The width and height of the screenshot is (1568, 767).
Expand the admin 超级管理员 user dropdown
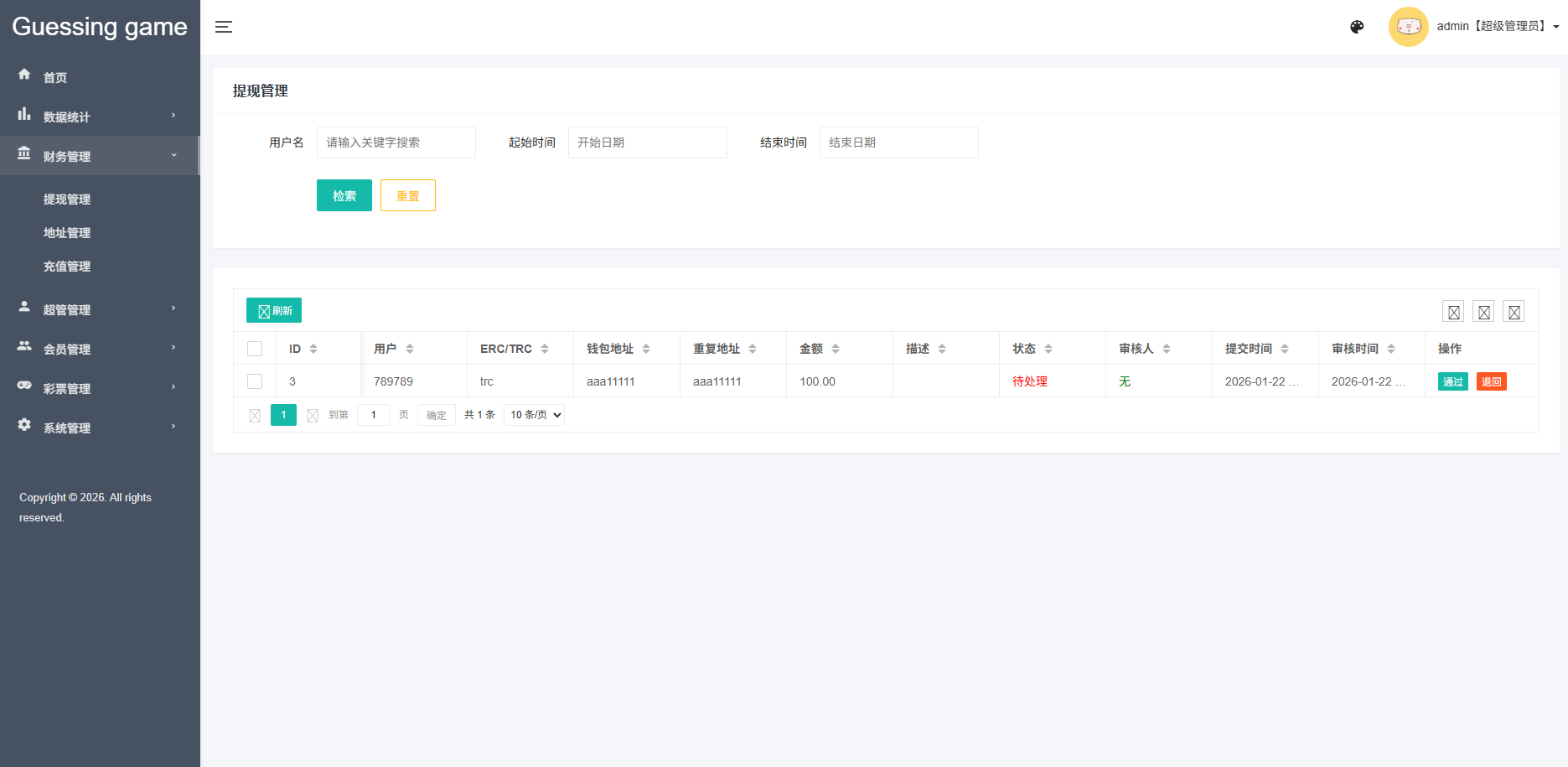pos(1497,27)
